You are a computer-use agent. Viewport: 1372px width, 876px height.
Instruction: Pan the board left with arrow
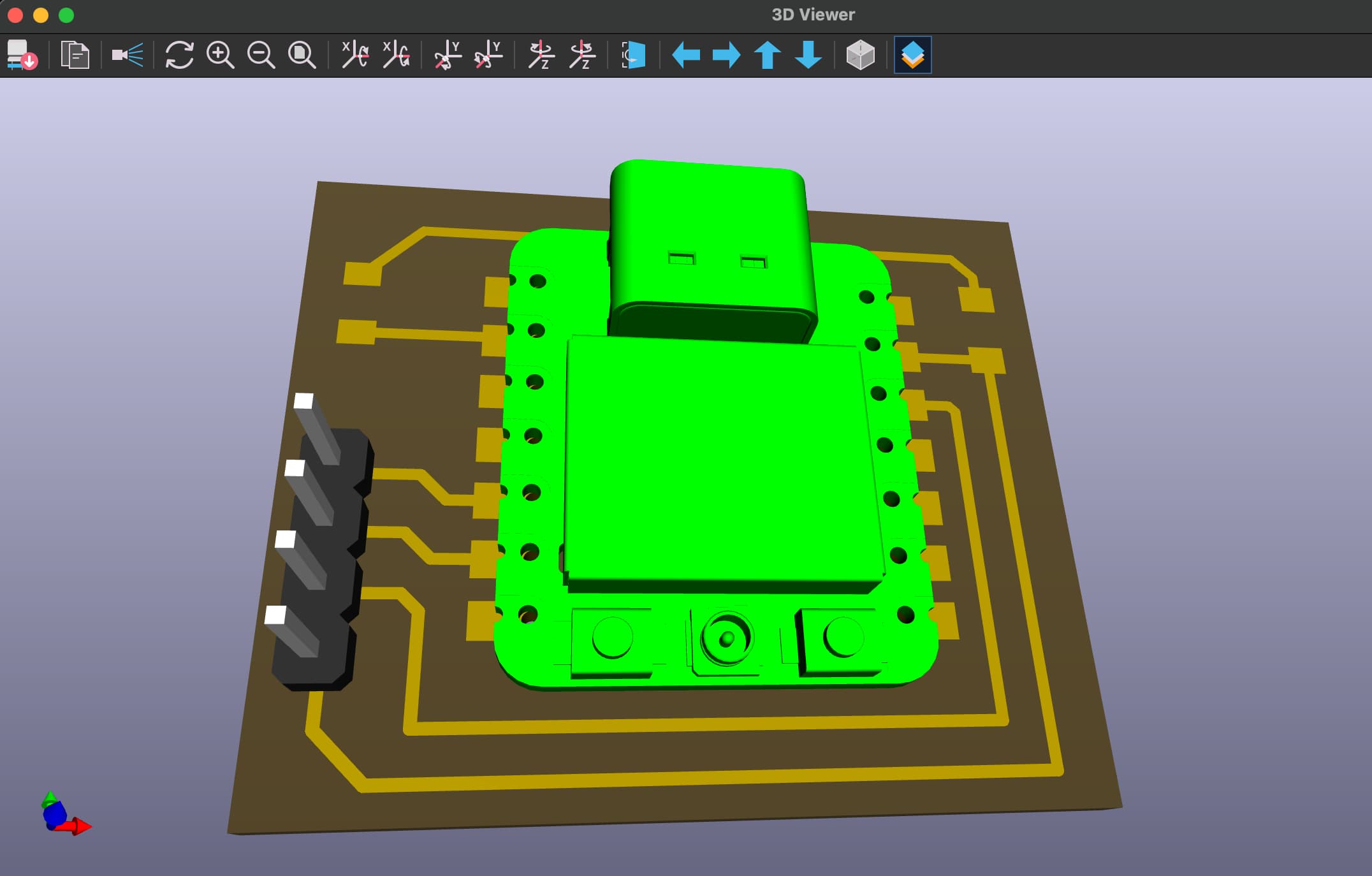point(686,55)
